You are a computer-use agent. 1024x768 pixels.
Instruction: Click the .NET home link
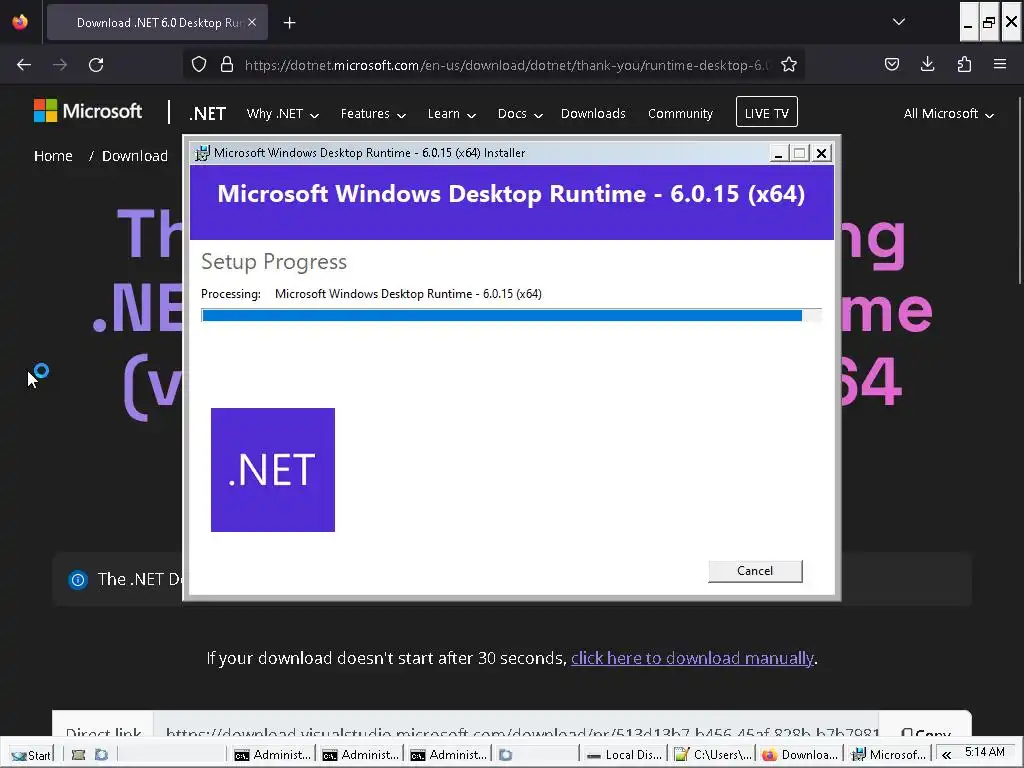[207, 114]
